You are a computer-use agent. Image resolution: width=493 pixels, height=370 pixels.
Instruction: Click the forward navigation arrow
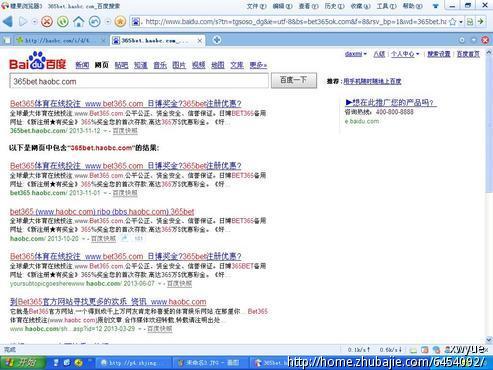pyautogui.click(x=23, y=22)
